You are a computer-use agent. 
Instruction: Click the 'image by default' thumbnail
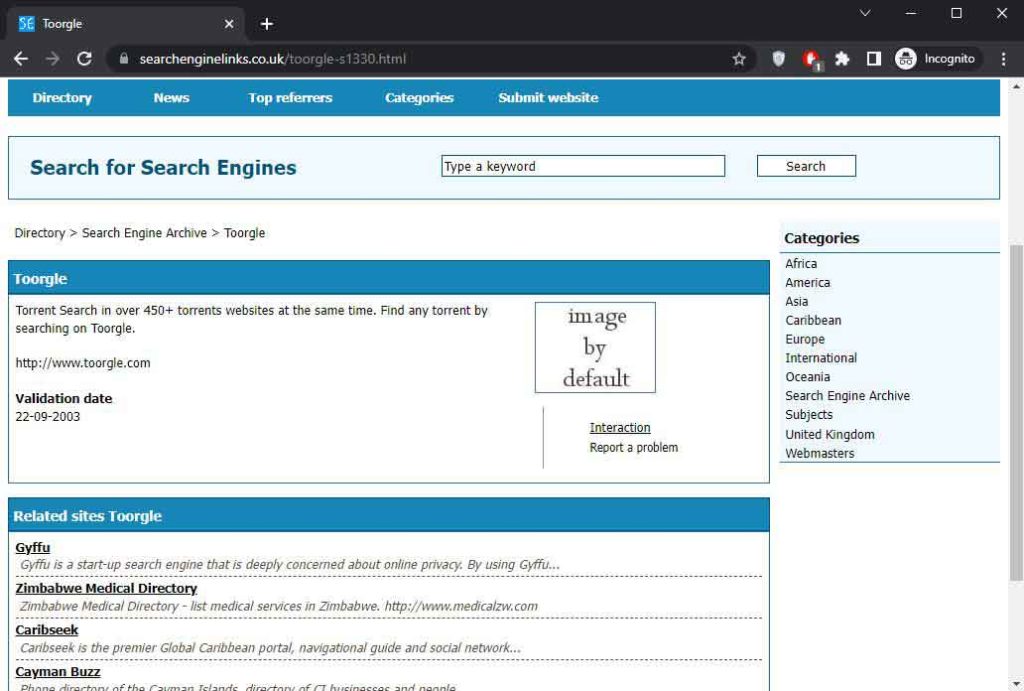click(595, 347)
